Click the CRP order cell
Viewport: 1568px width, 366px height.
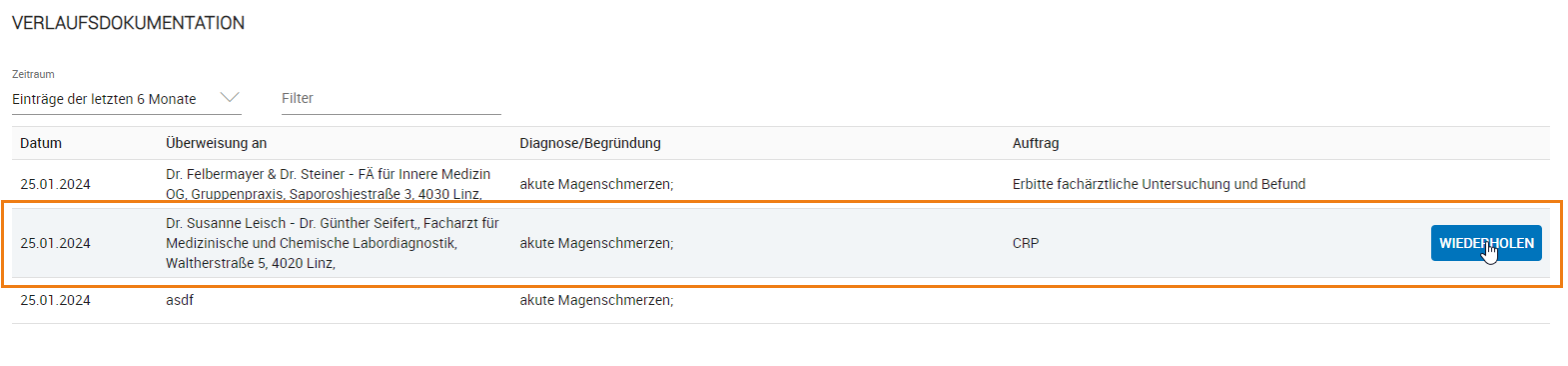[x=1026, y=243]
